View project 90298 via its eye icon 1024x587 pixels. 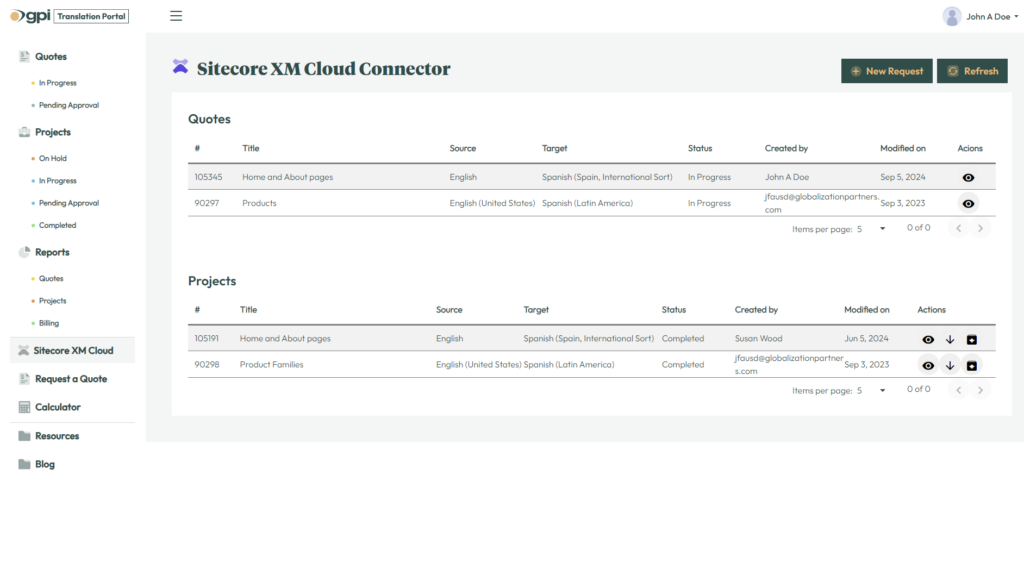pos(927,366)
